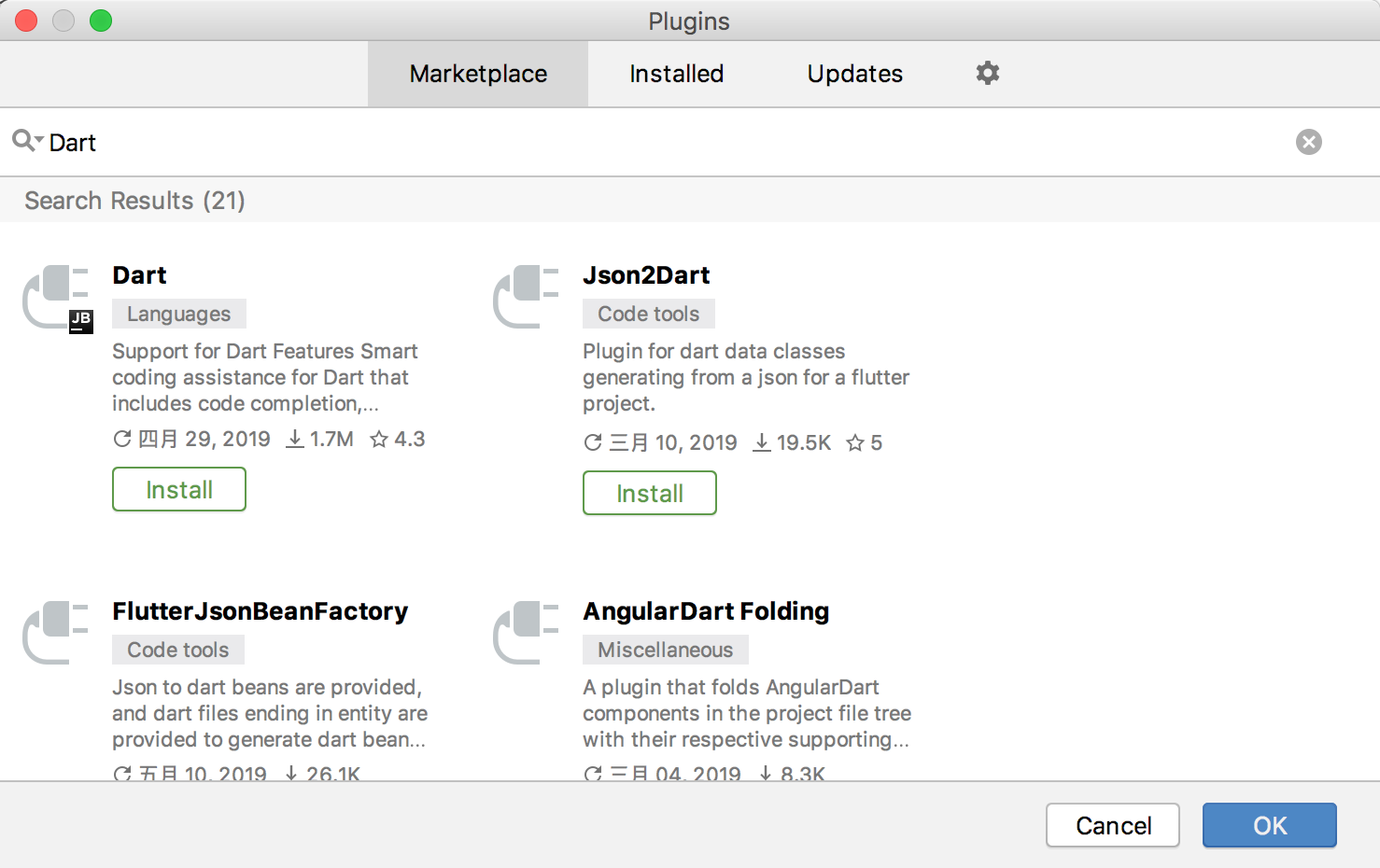Open the plugin settings gear menu

tap(987, 73)
